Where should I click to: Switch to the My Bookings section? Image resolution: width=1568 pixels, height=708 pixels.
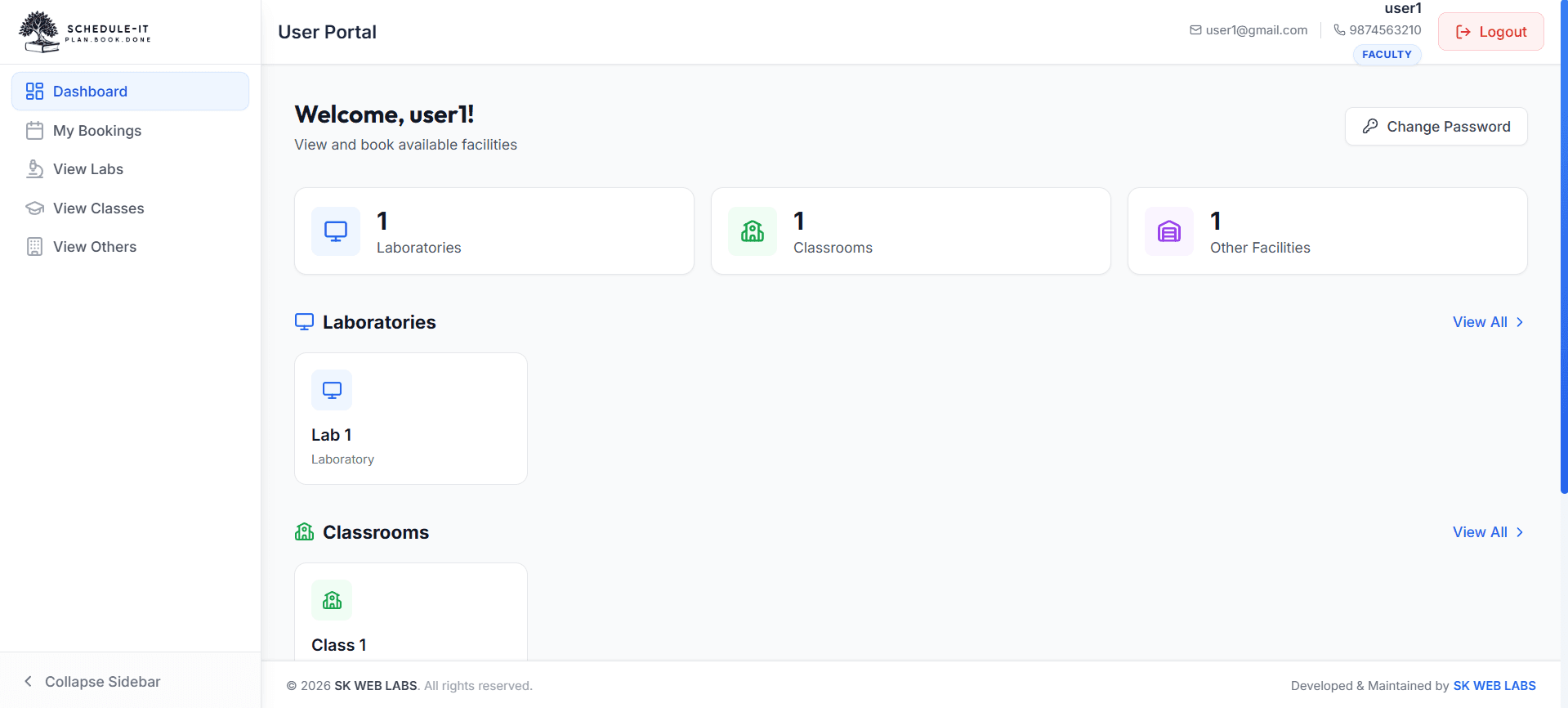96,130
